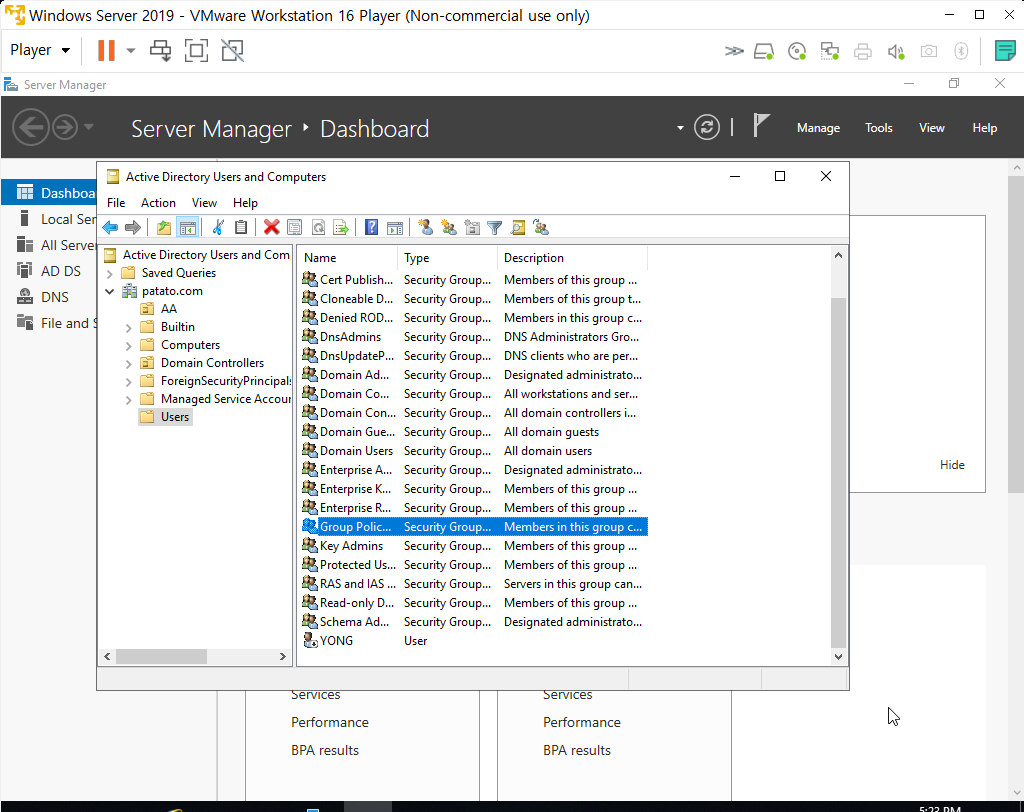Expand the Managed Service Accounts node
The height and width of the screenshot is (812, 1024).
(129, 400)
